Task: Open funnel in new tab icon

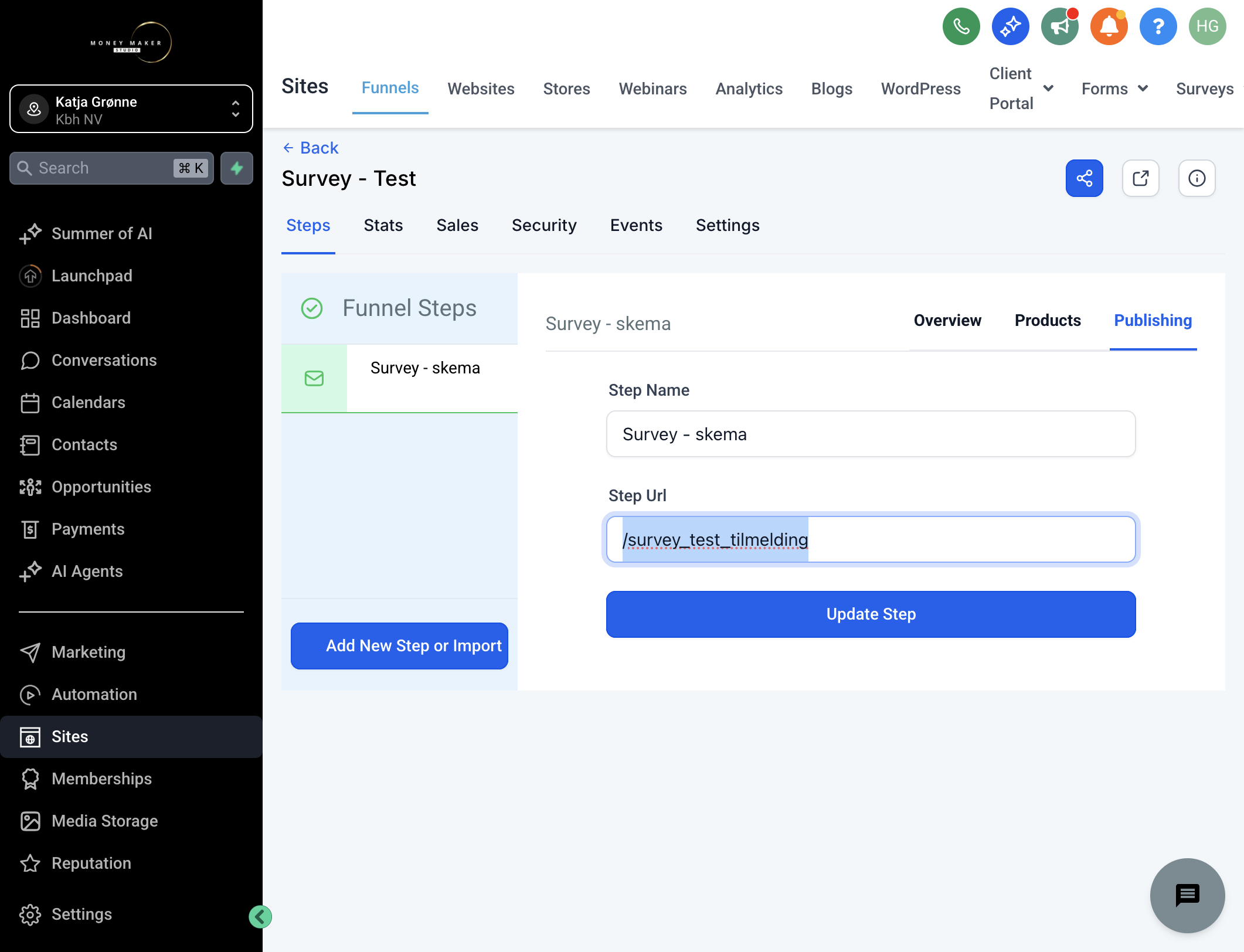Action: [x=1140, y=178]
